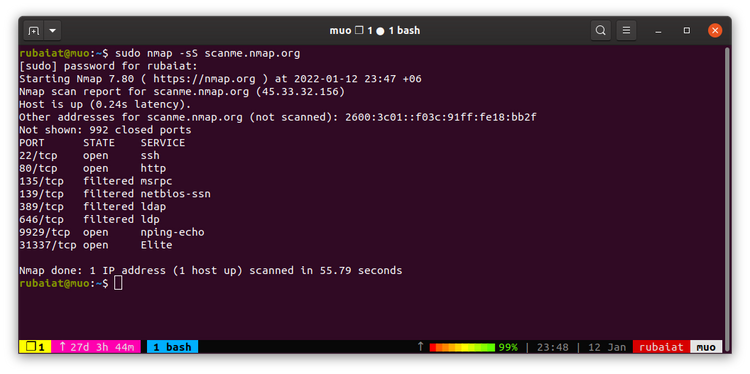
Task: Close the terminal with the orange button
Action: coord(715,31)
